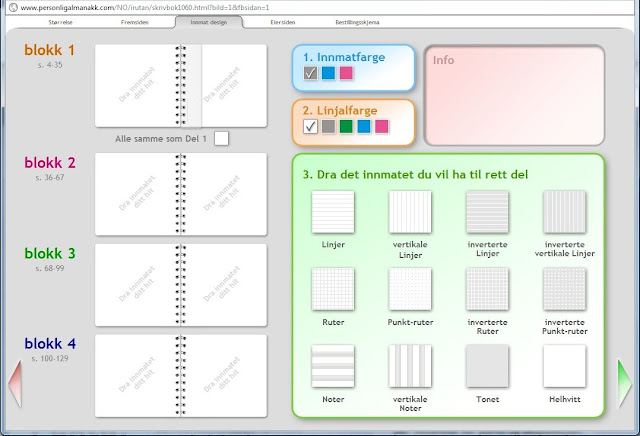
Task: Select the inverterte Punkt-ruter pattern
Action: pos(564,289)
